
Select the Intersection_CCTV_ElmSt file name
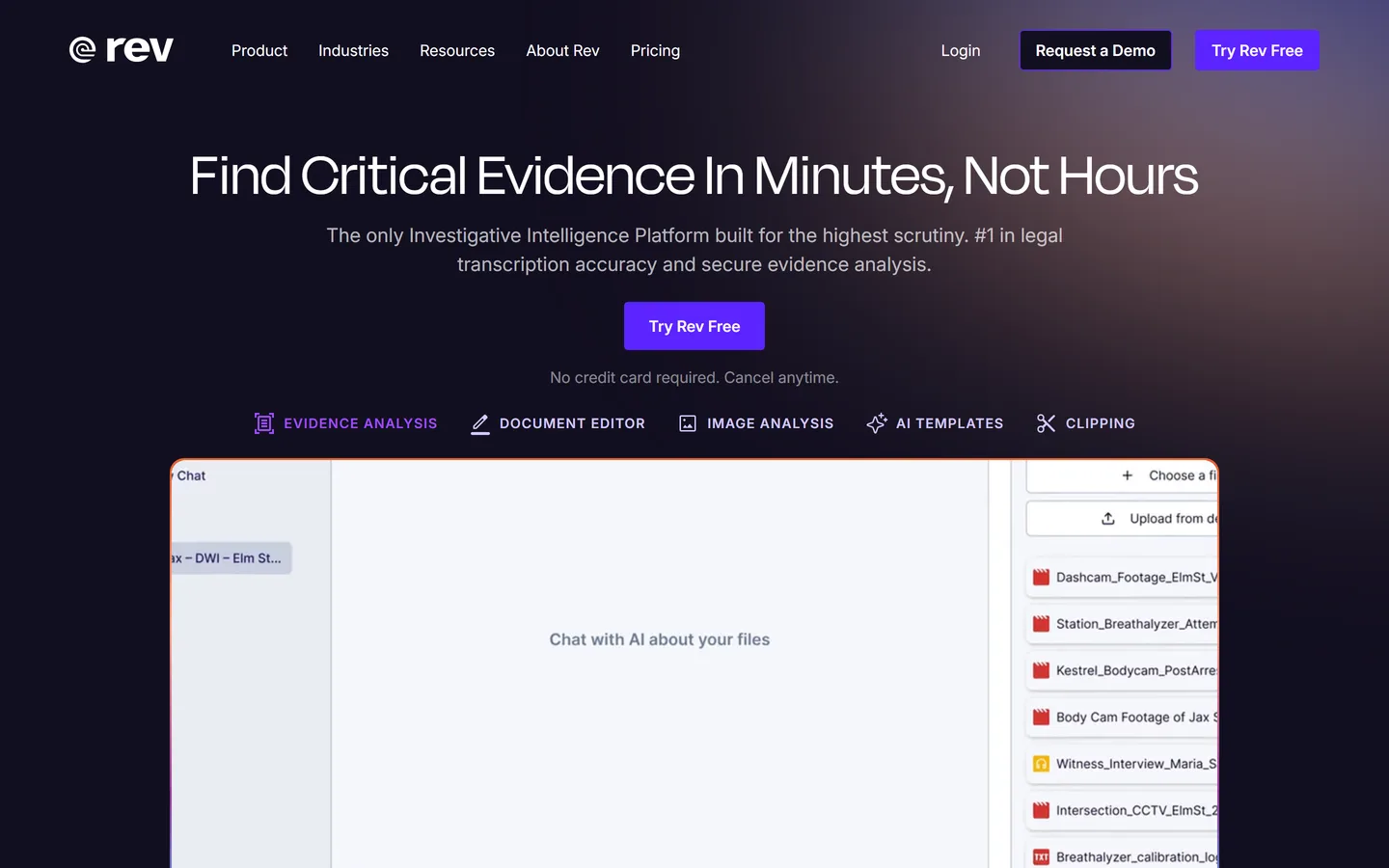[x=1136, y=810]
